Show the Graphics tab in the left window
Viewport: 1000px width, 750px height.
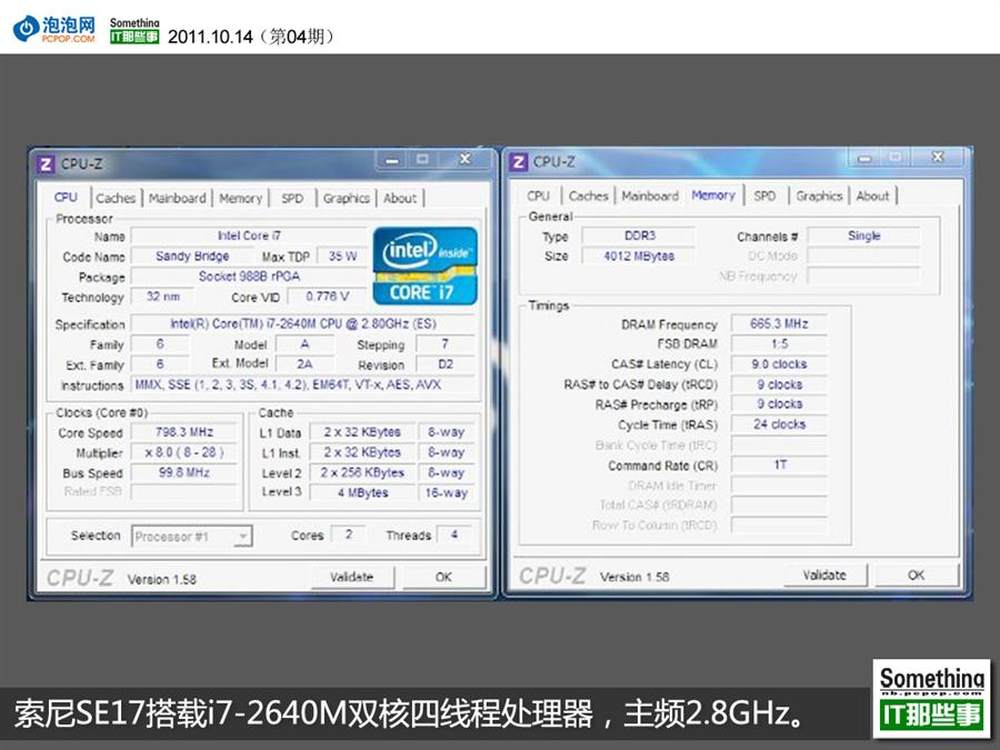[x=346, y=198]
